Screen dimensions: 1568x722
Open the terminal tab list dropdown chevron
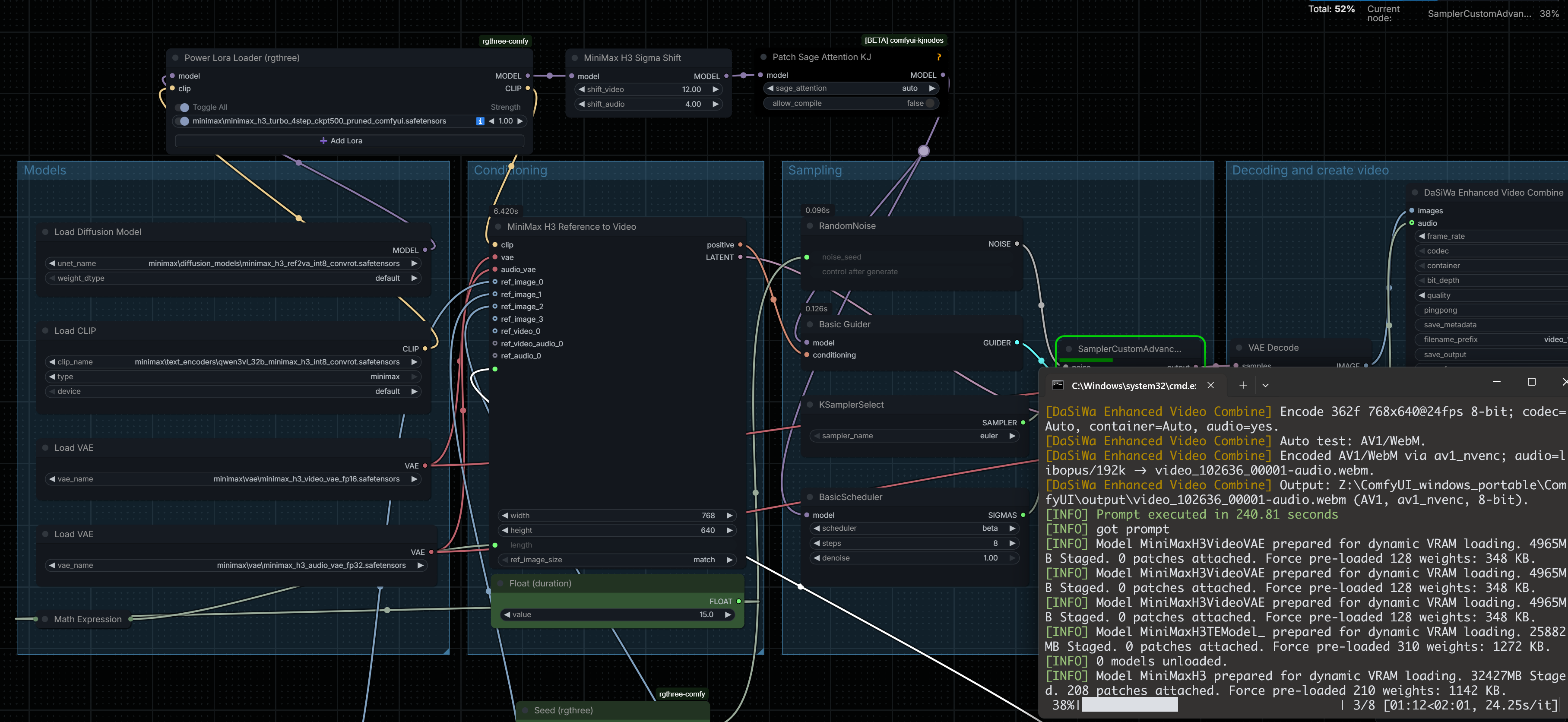(1265, 385)
